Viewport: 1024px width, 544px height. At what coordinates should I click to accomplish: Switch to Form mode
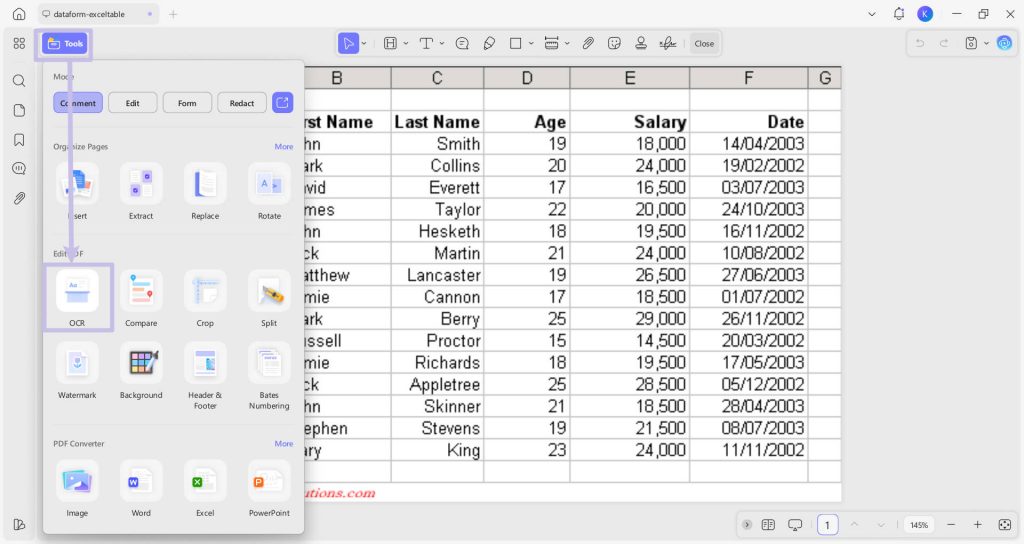pos(187,103)
